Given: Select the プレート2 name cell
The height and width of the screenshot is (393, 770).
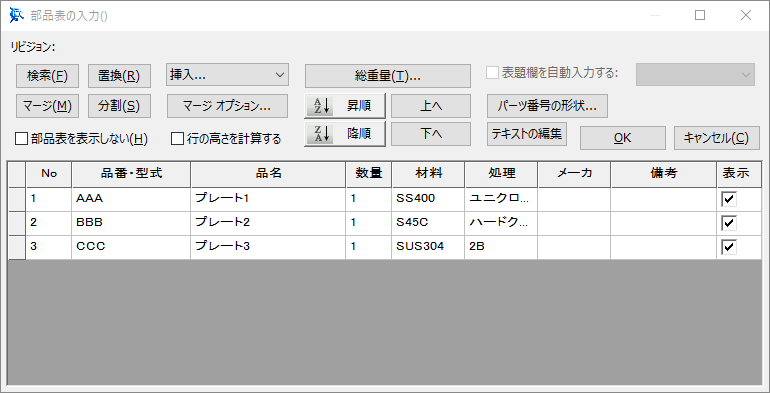Looking at the screenshot, I should click(x=268, y=223).
